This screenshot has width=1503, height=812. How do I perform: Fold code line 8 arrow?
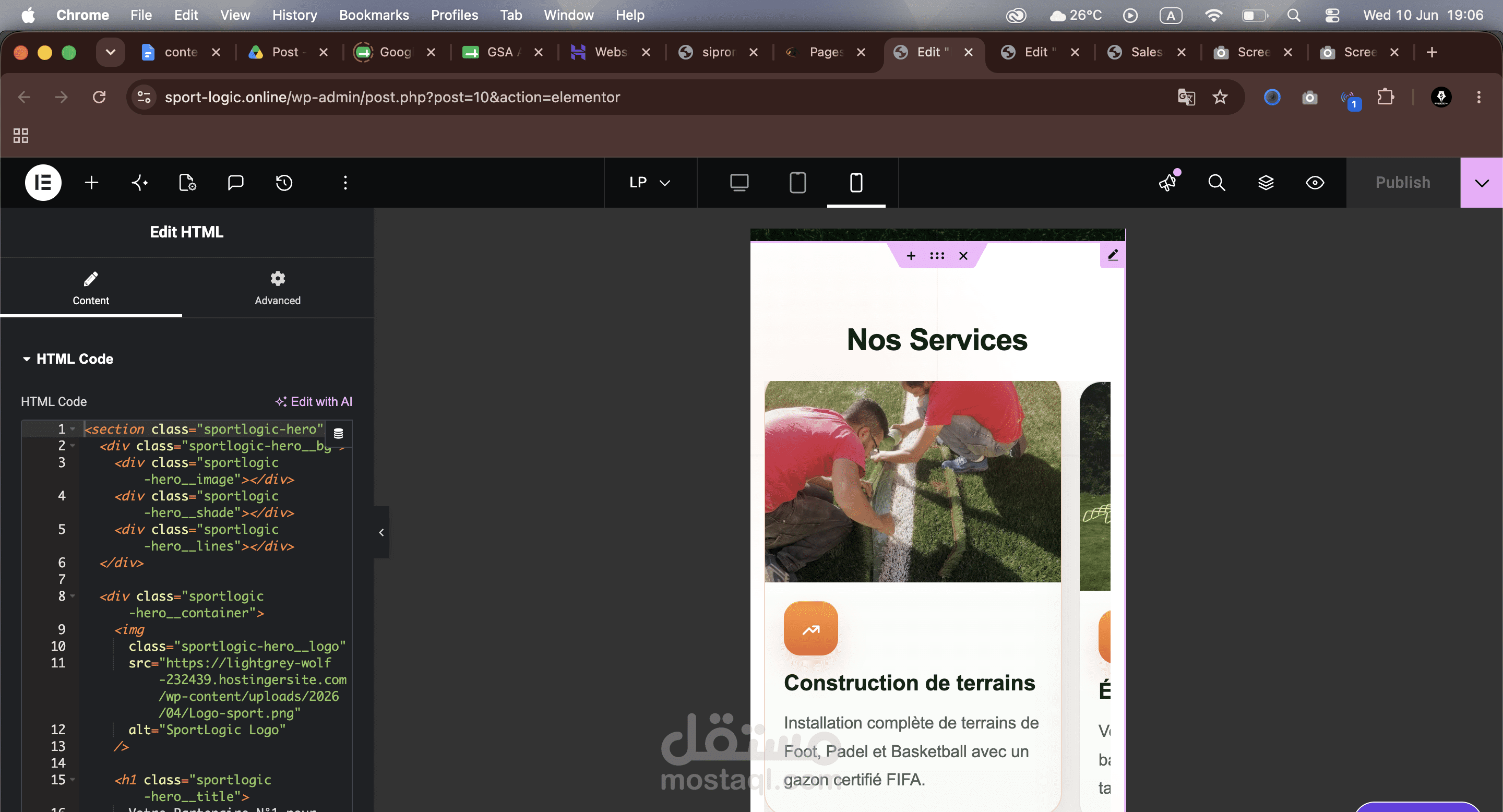tap(73, 596)
